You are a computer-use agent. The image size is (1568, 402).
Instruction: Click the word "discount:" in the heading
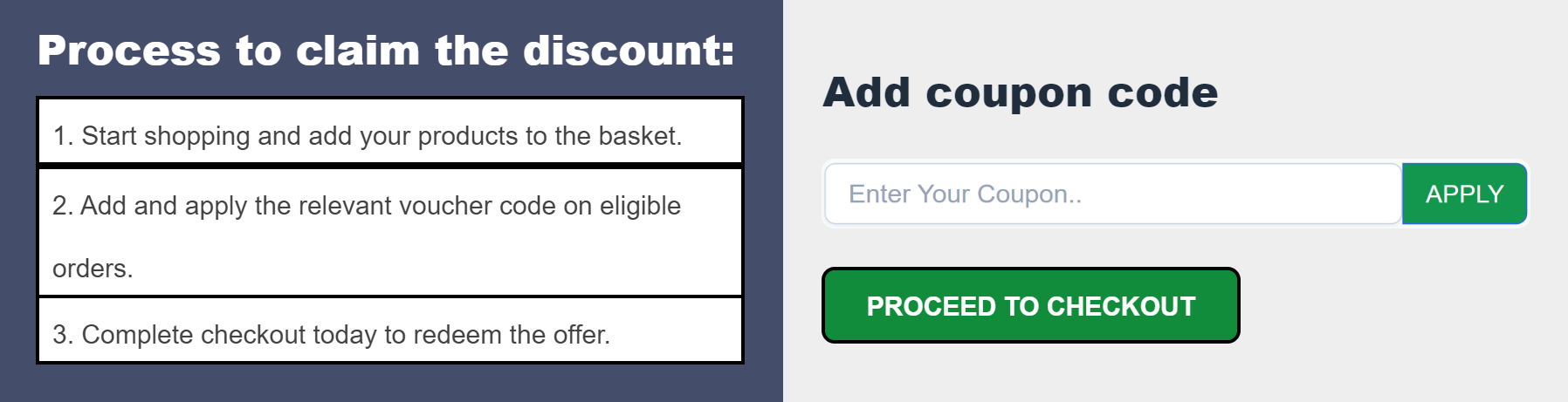pos(629,51)
